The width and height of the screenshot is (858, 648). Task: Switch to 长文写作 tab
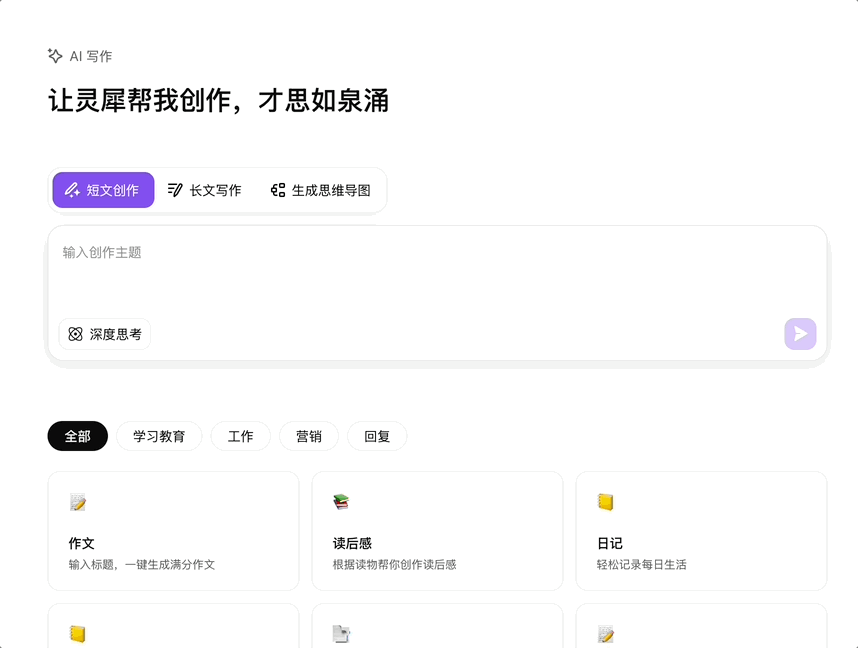click(x=205, y=190)
